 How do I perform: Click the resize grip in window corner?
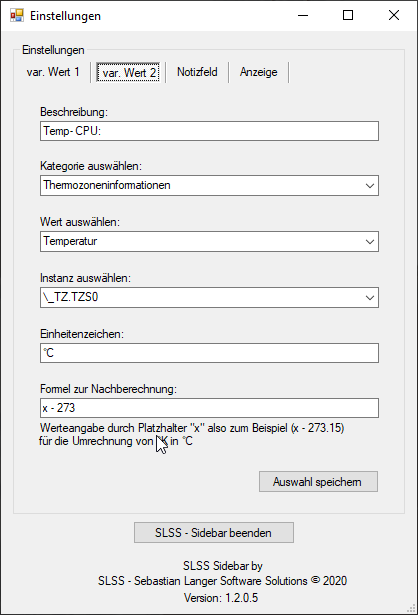click(x=412, y=609)
